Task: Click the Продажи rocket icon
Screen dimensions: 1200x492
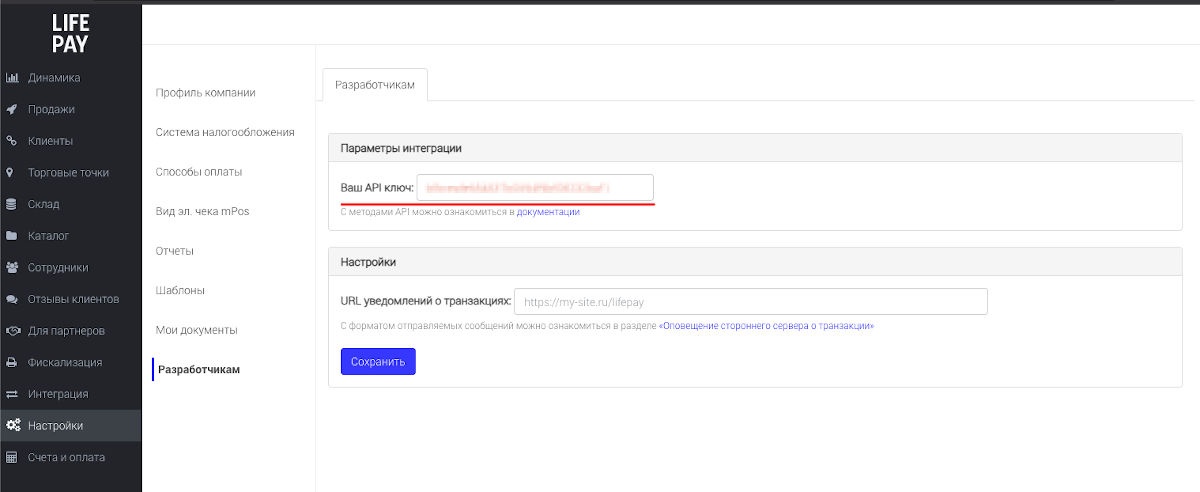Action: click(12, 110)
